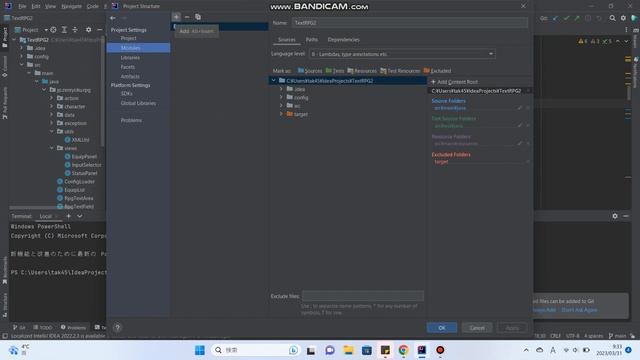
Task: Open the Navigate menu
Action: 71,6
